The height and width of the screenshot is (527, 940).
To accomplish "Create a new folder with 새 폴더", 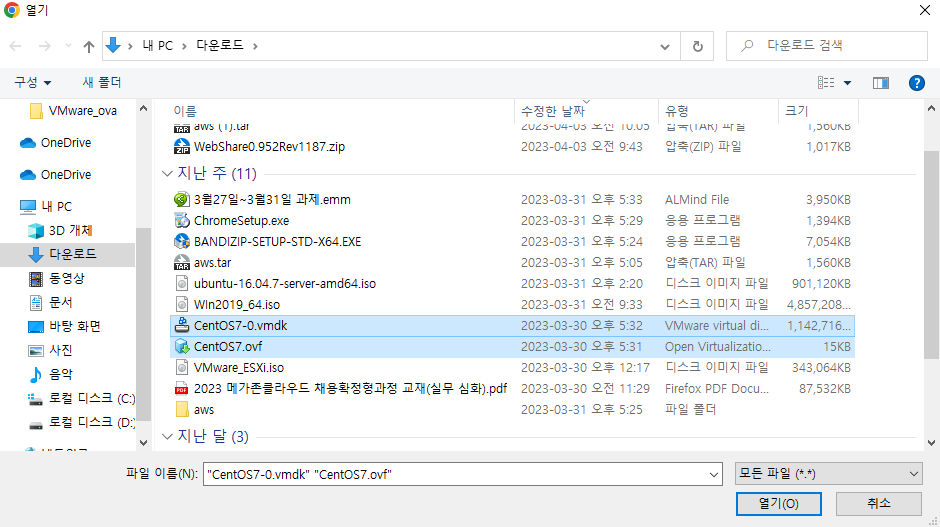I will [102, 82].
